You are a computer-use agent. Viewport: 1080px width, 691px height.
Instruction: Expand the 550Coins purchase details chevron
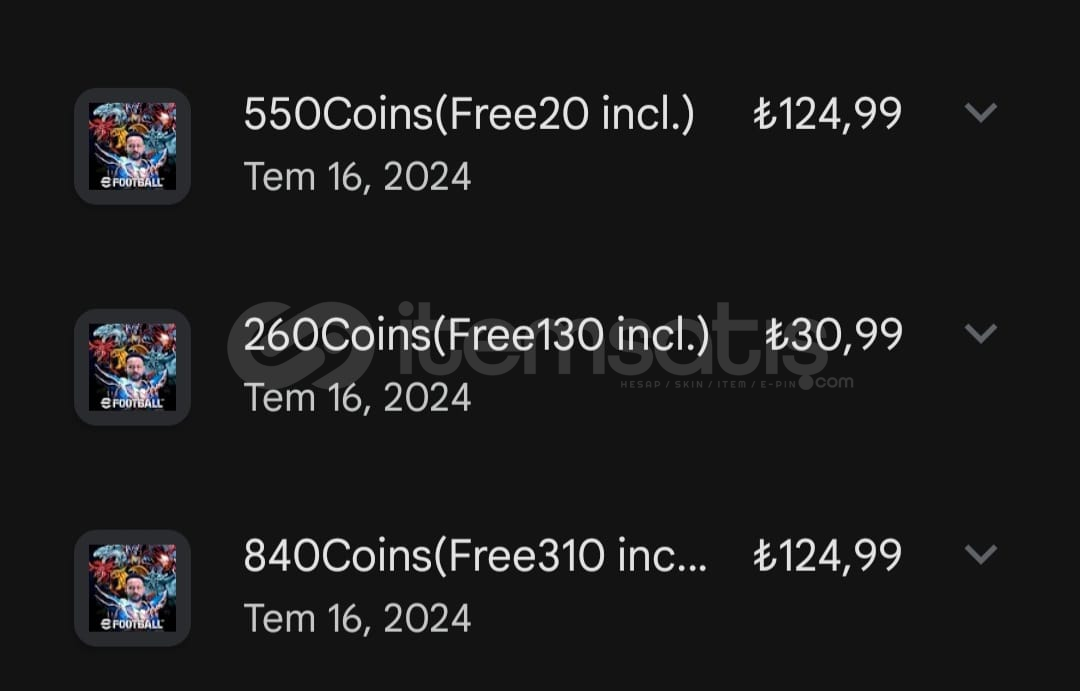[x=981, y=113]
